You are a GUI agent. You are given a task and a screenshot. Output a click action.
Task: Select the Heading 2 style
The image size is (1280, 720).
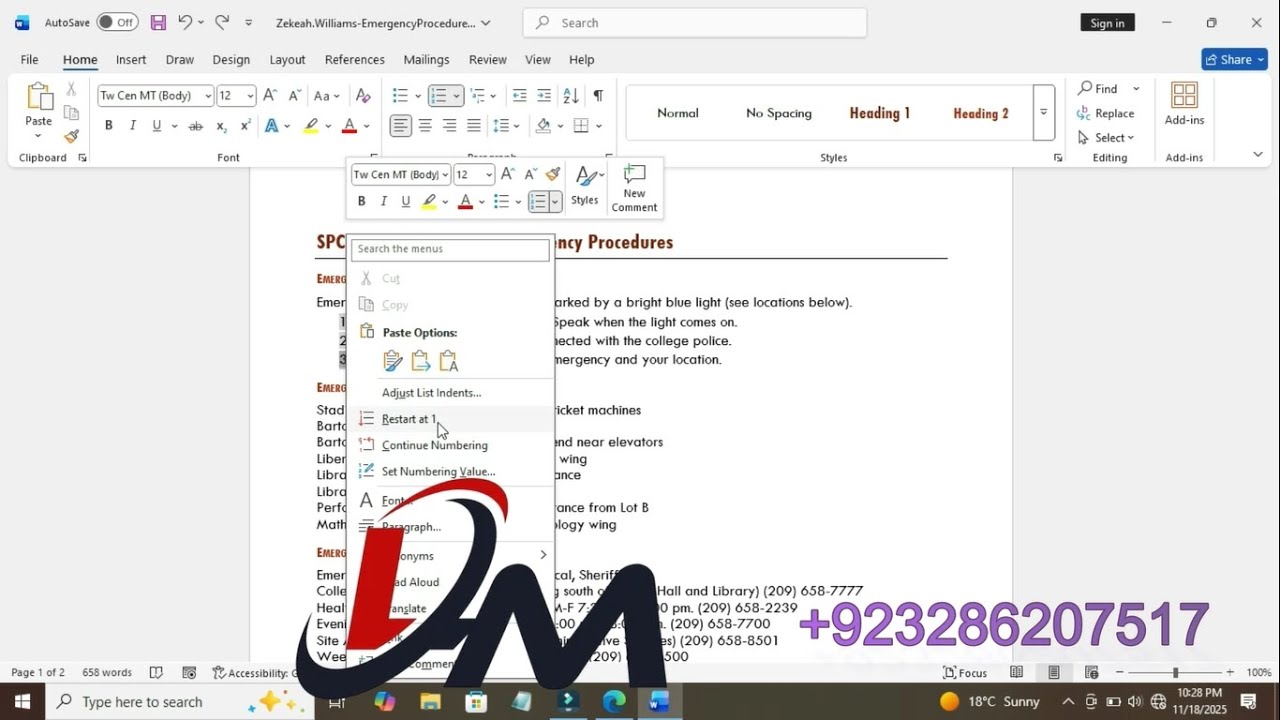click(981, 113)
